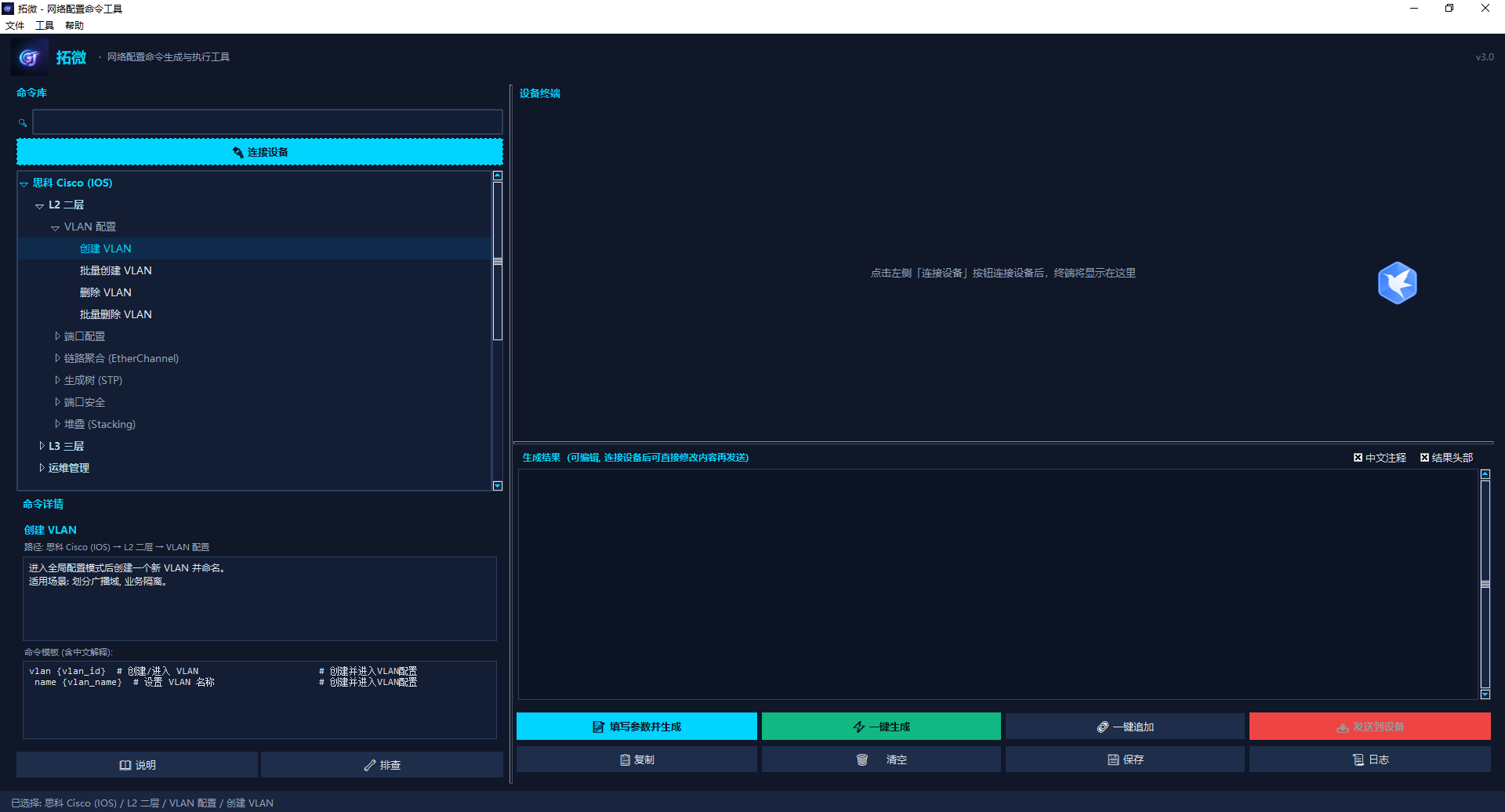The width and height of the screenshot is (1505, 812).
Task: Click the trash bin icon on 清空
Action: [x=862, y=759]
